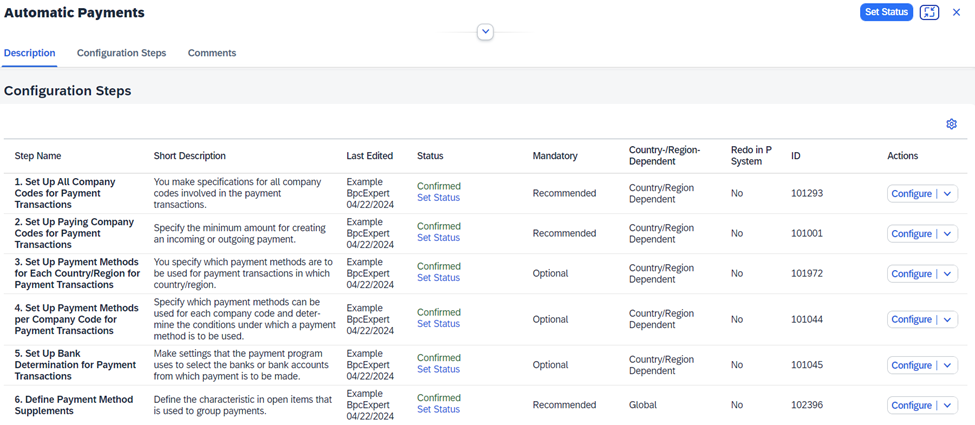Screen dimensions: 975x425
Task: Switch to the Comments tab
Action: pos(212,53)
